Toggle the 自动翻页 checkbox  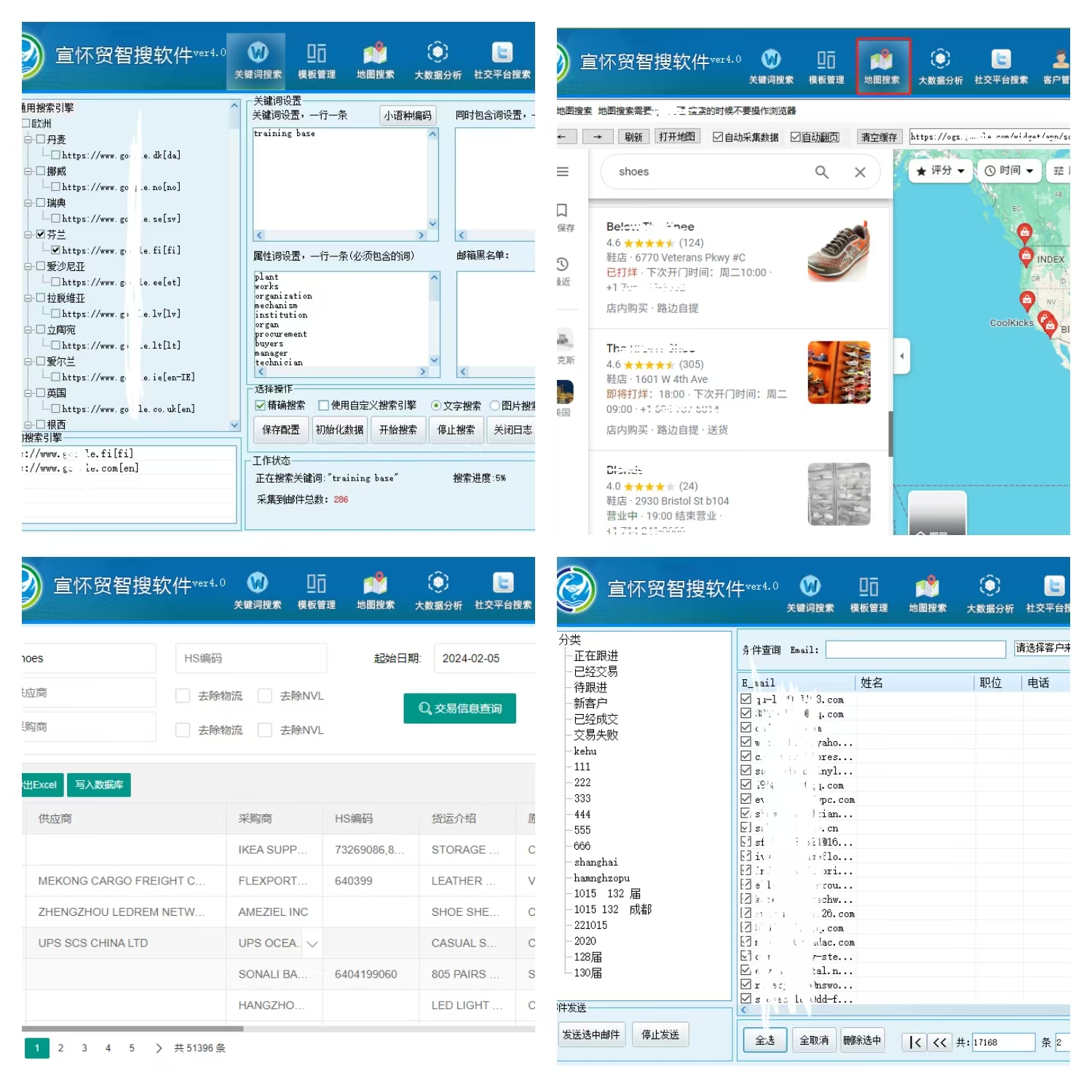[796, 137]
